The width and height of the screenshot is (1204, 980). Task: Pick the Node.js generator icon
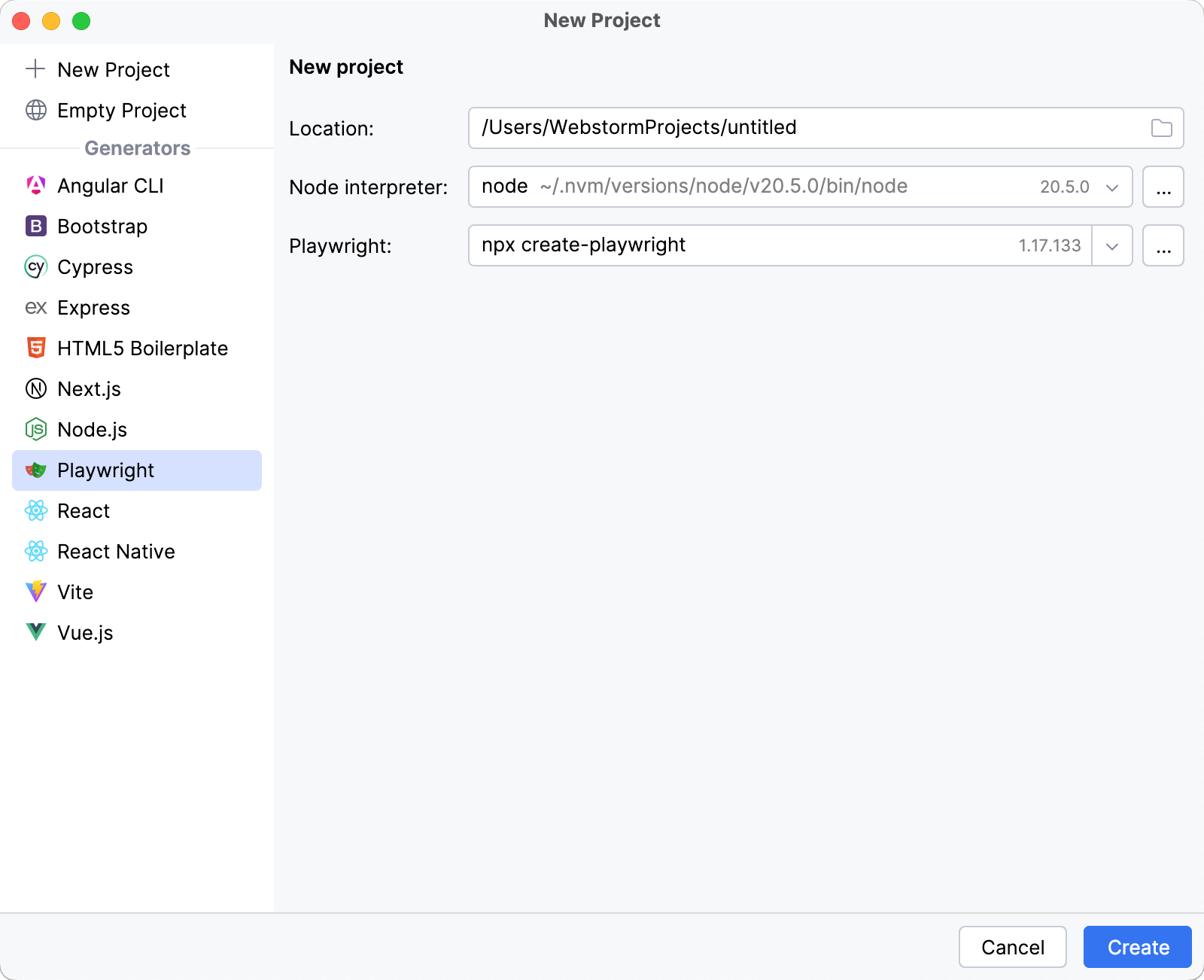[36, 430]
